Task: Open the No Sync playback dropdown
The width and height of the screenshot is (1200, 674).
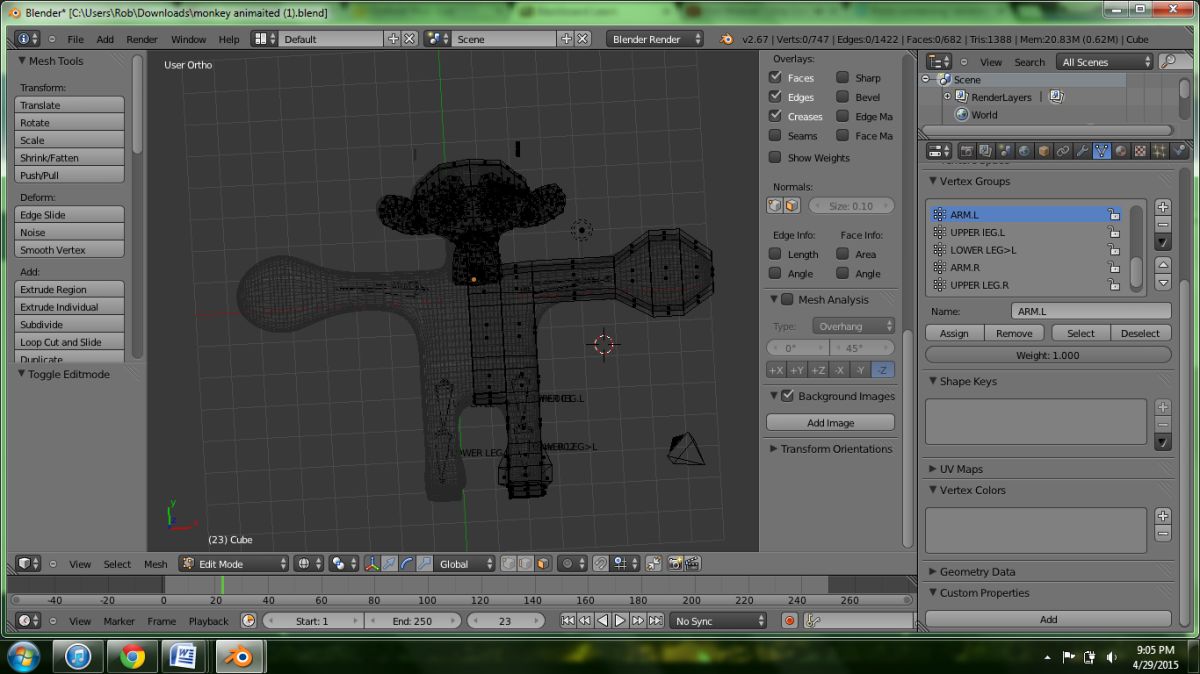Action: tap(717, 621)
